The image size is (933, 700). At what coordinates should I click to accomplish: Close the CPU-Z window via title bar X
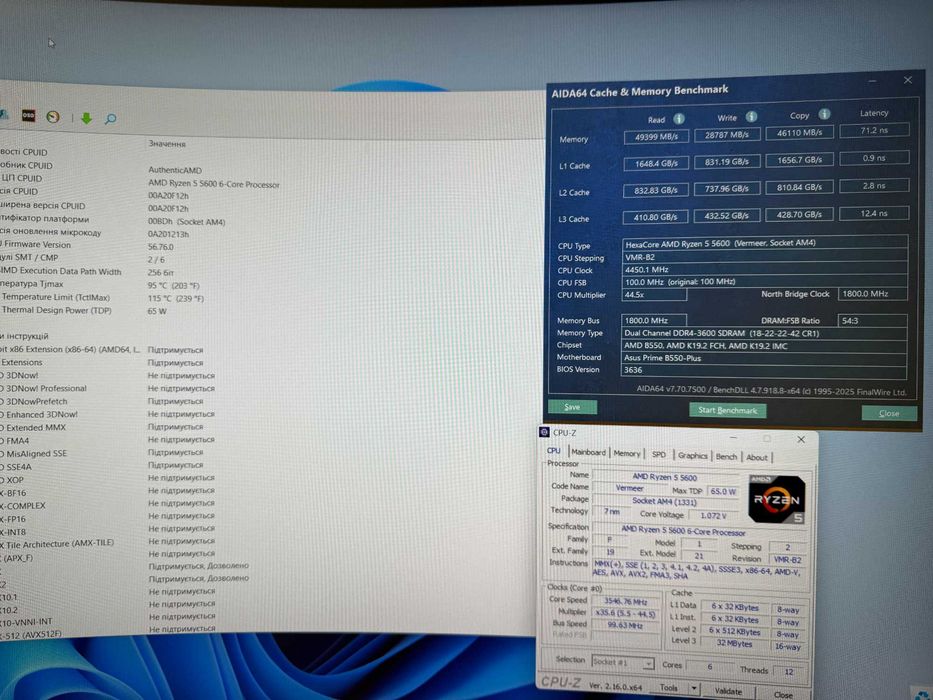tap(801, 439)
